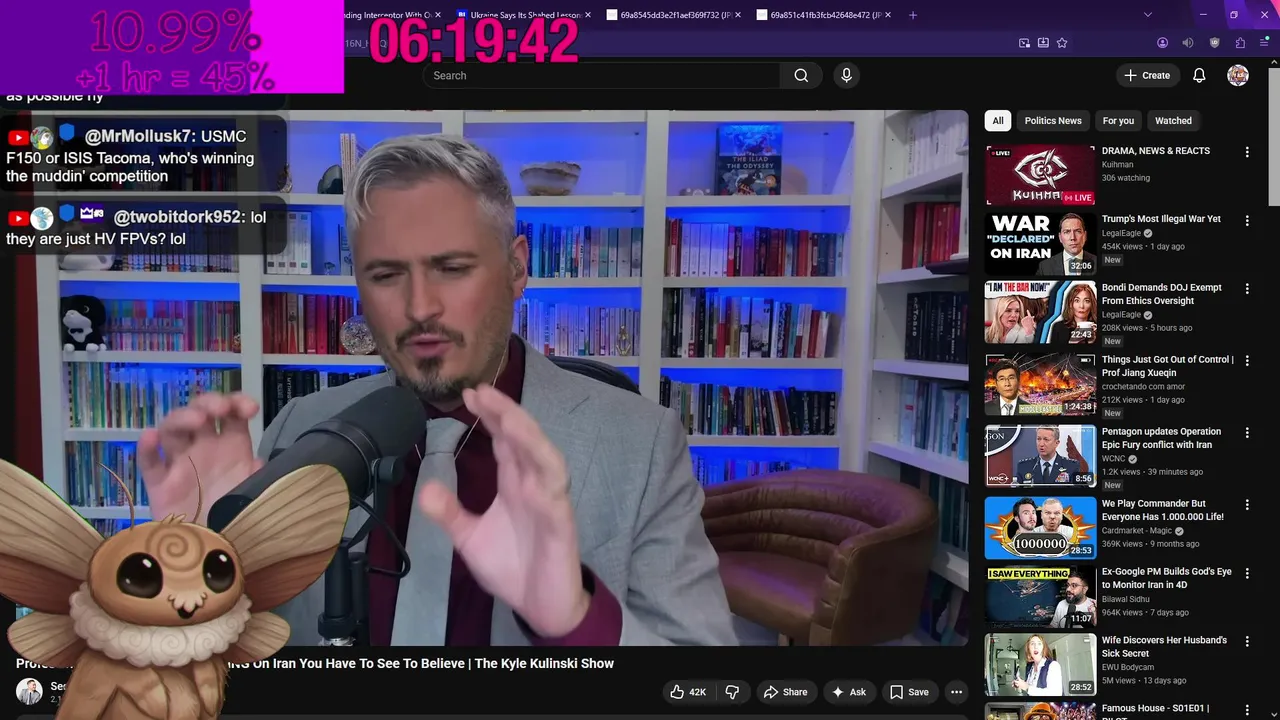The height and width of the screenshot is (720, 1280).
Task: Select the For you filter chip
Action: pos(1118,120)
